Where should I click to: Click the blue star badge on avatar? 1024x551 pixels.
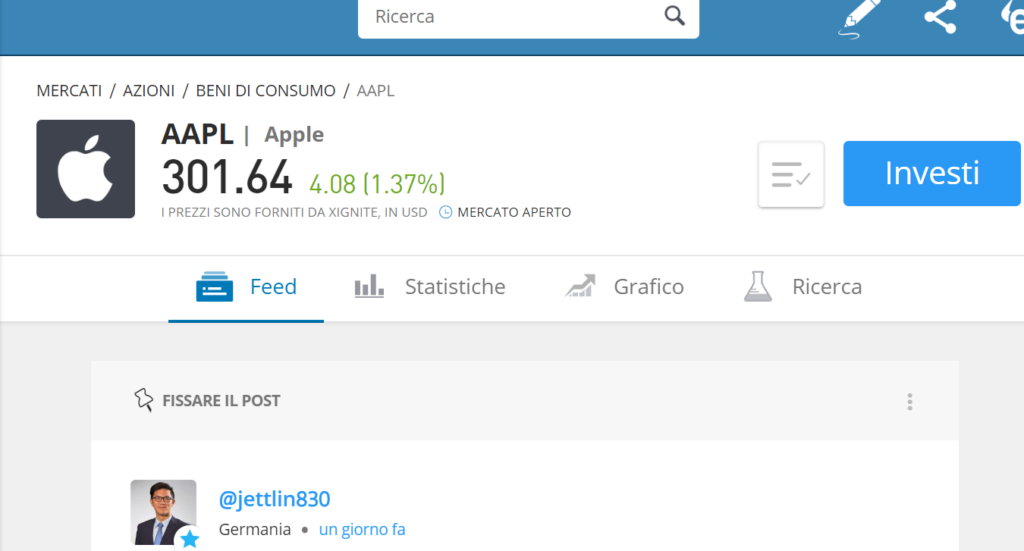[x=189, y=539]
